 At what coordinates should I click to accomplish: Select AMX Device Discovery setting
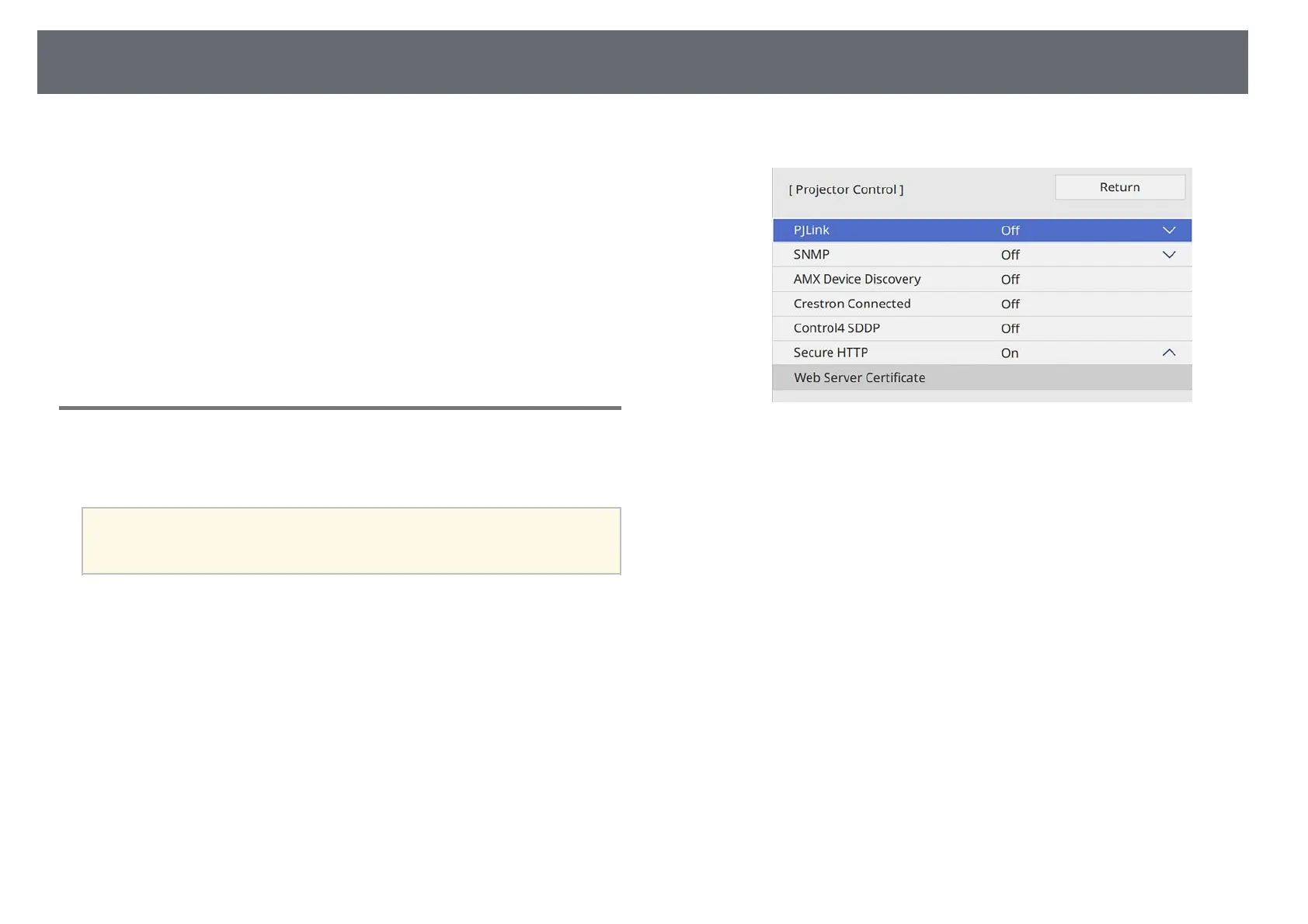point(982,280)
